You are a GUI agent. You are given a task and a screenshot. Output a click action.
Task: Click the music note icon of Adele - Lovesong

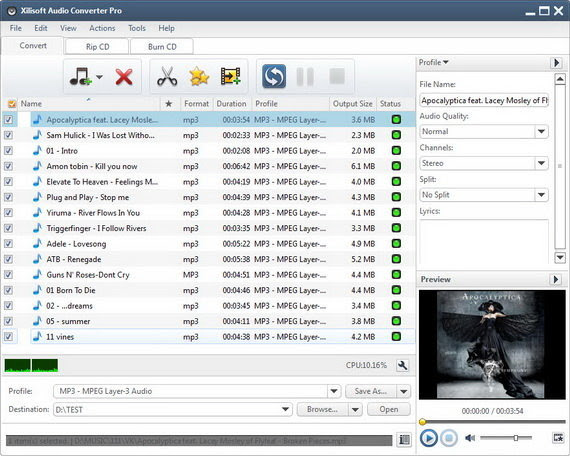pyautogui.click(x=37, y=244)
